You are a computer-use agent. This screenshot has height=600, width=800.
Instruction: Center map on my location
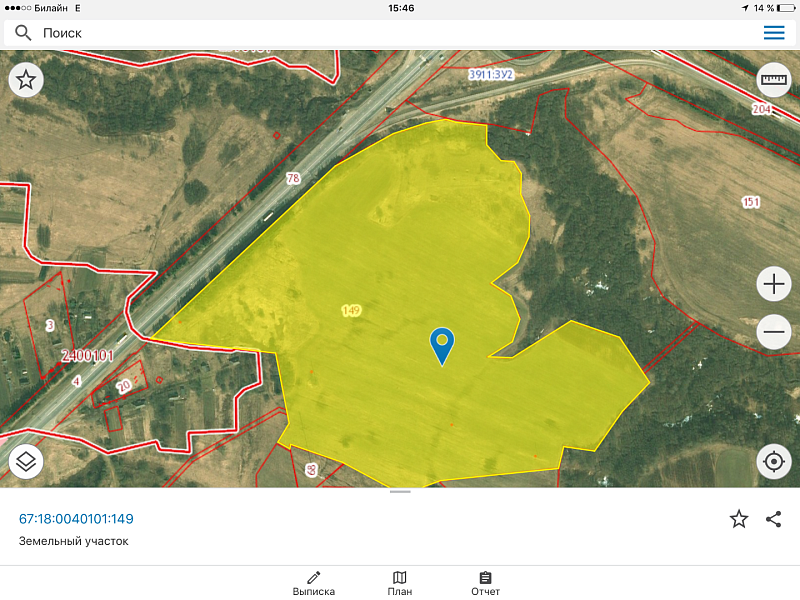774,462
